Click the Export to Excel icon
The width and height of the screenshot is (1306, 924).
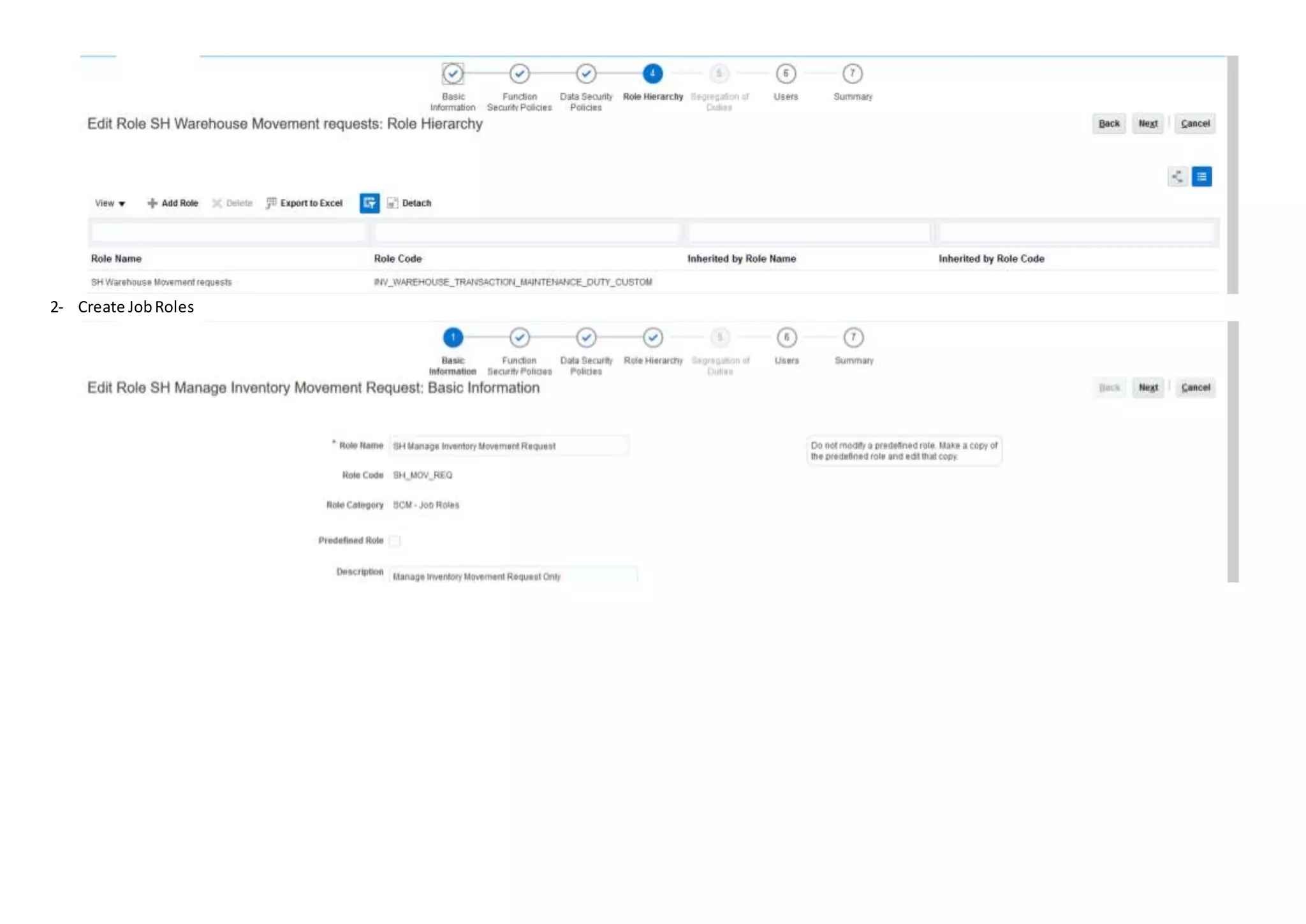pos(271,203)
